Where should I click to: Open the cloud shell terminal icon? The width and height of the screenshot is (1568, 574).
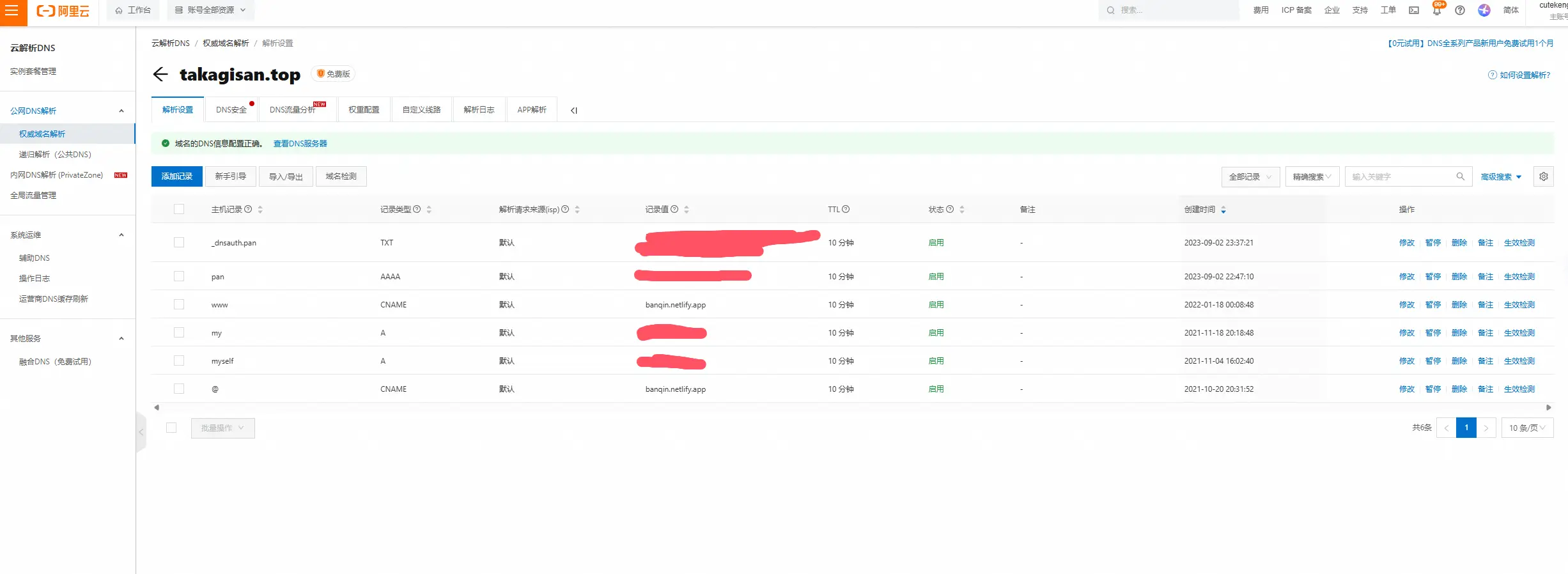click(x=1414, y=10)
